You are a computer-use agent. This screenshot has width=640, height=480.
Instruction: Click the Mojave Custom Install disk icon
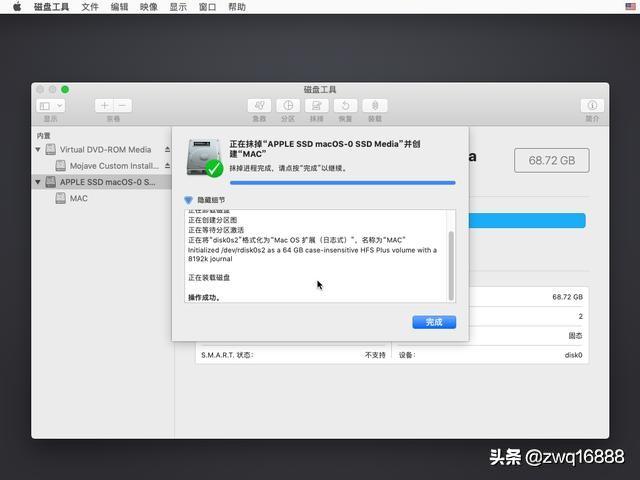(60, 166)
